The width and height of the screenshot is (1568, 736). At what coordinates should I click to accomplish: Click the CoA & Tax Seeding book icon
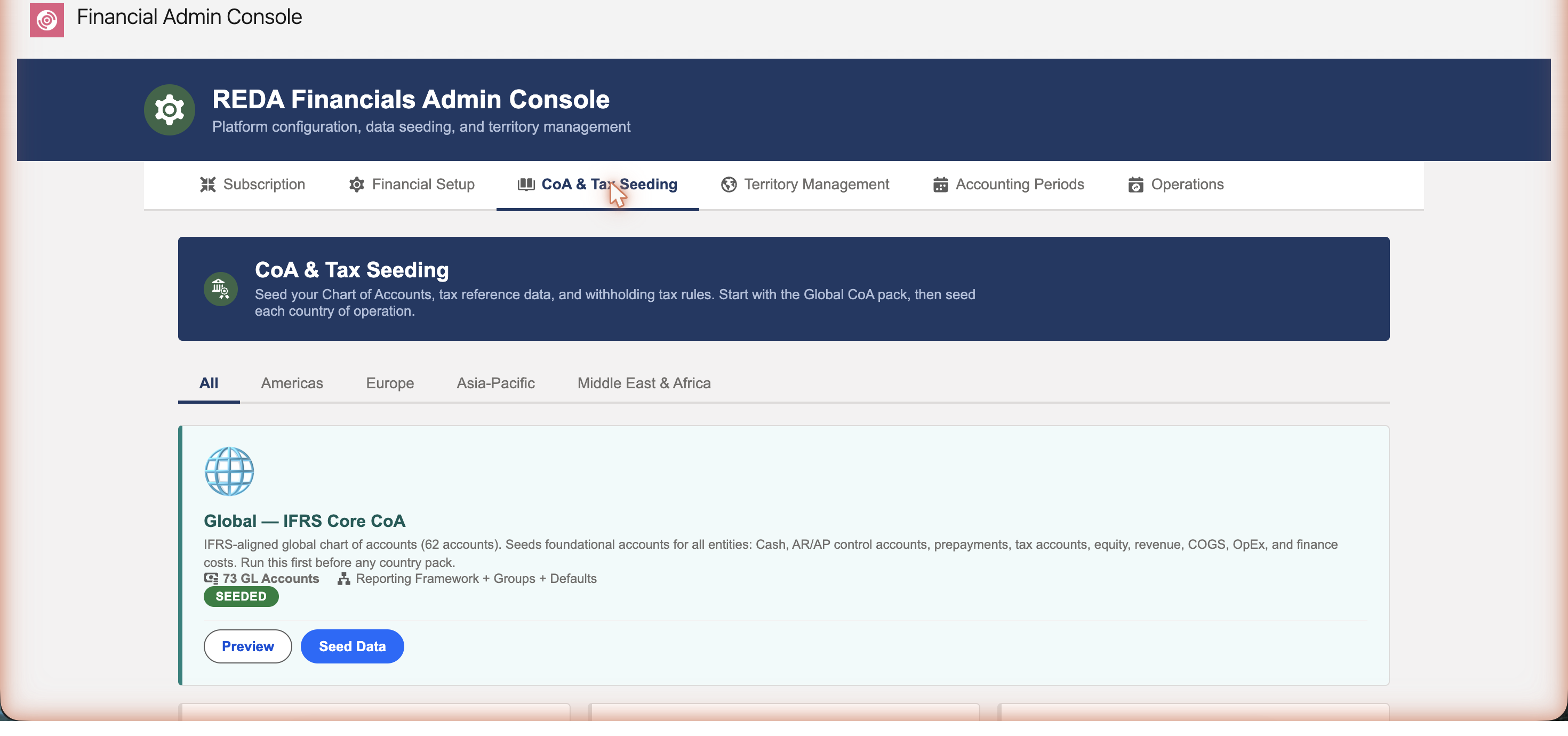point(526,185)
